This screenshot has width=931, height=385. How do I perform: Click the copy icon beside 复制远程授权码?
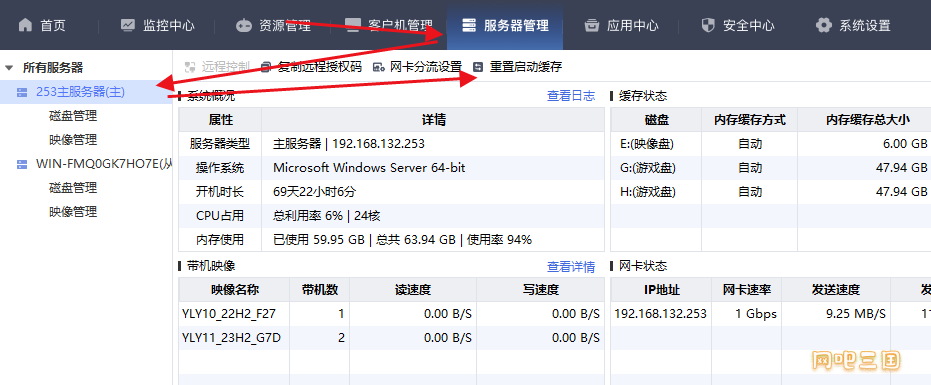(266, 67)
